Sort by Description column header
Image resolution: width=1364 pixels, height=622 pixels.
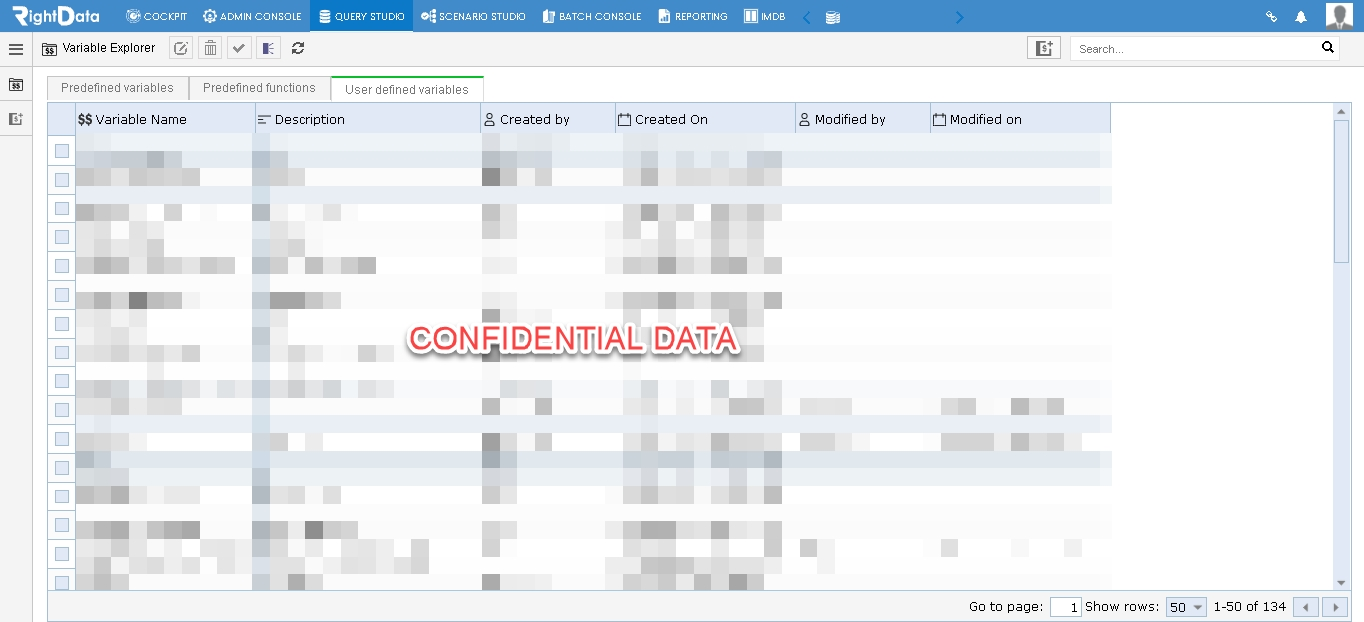point(368,119)
